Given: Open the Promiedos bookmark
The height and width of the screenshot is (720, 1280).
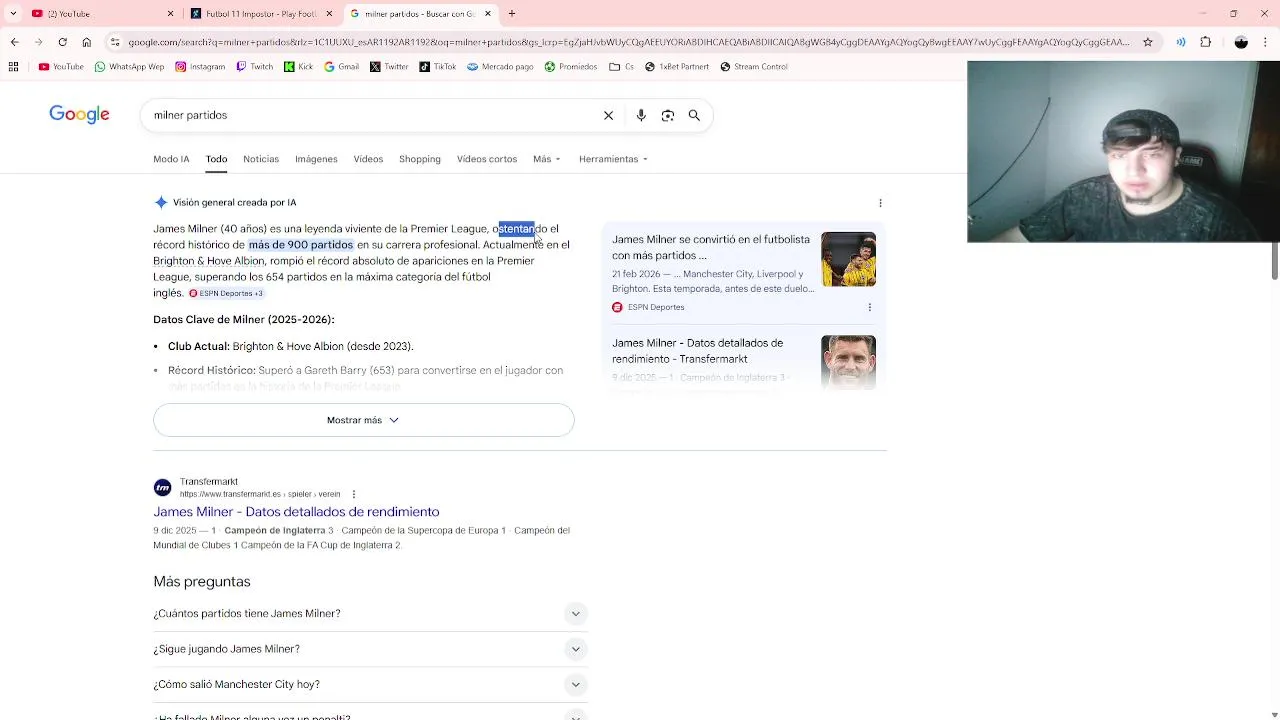Looking at the screenshot, I should point(571,67).
